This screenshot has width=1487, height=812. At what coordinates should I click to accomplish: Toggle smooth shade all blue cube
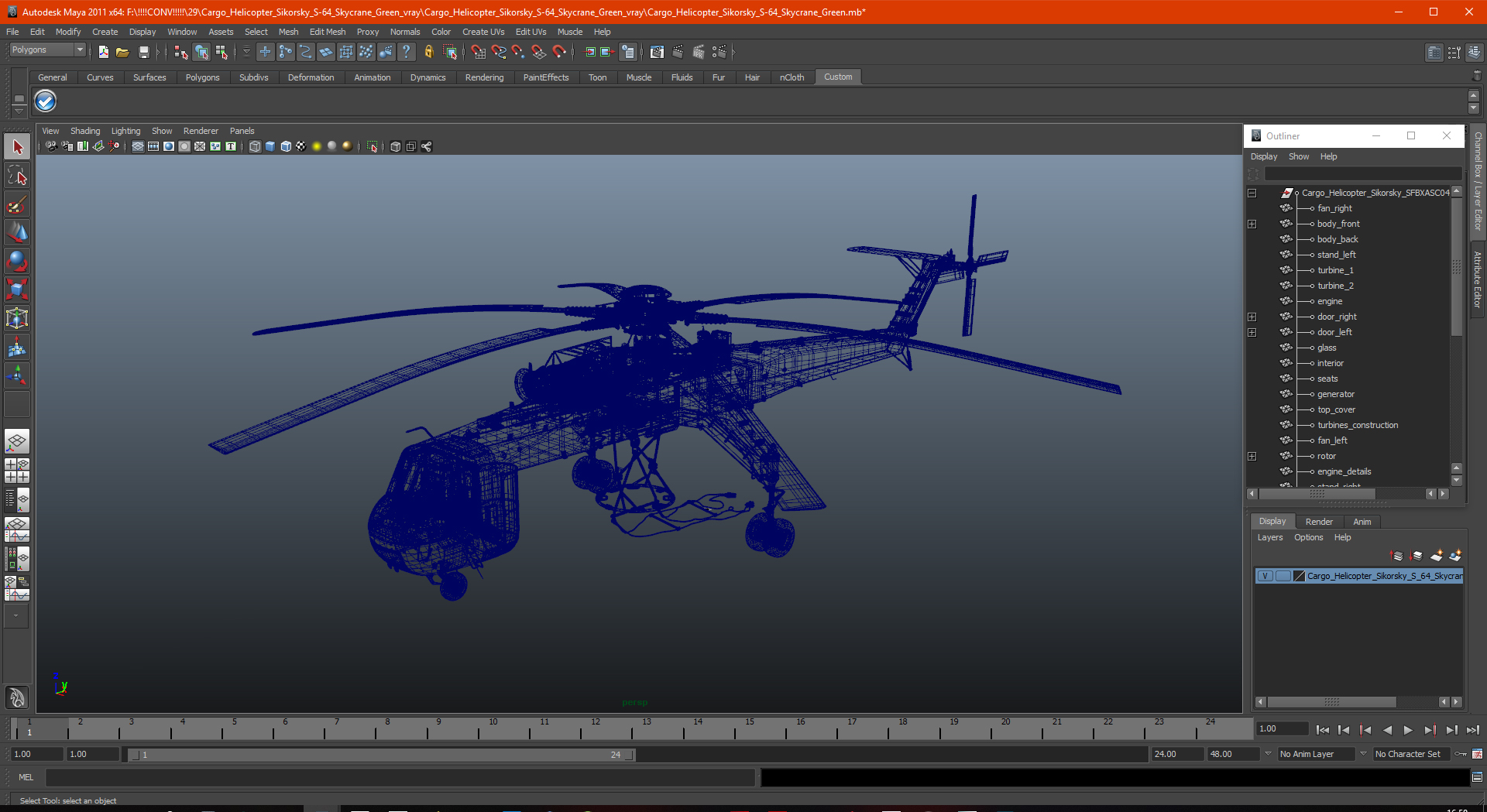coord(270,146)
